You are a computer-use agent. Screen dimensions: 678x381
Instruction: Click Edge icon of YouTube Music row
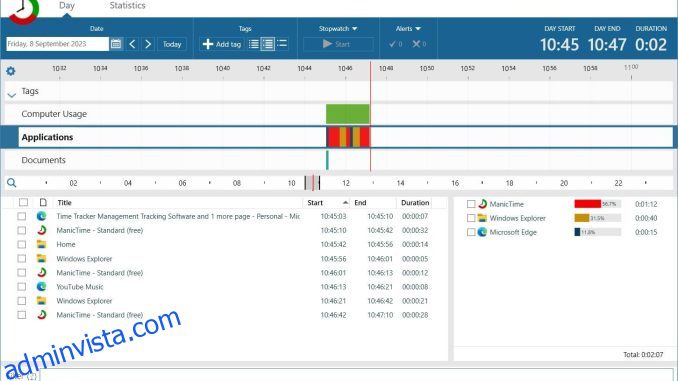42,286
